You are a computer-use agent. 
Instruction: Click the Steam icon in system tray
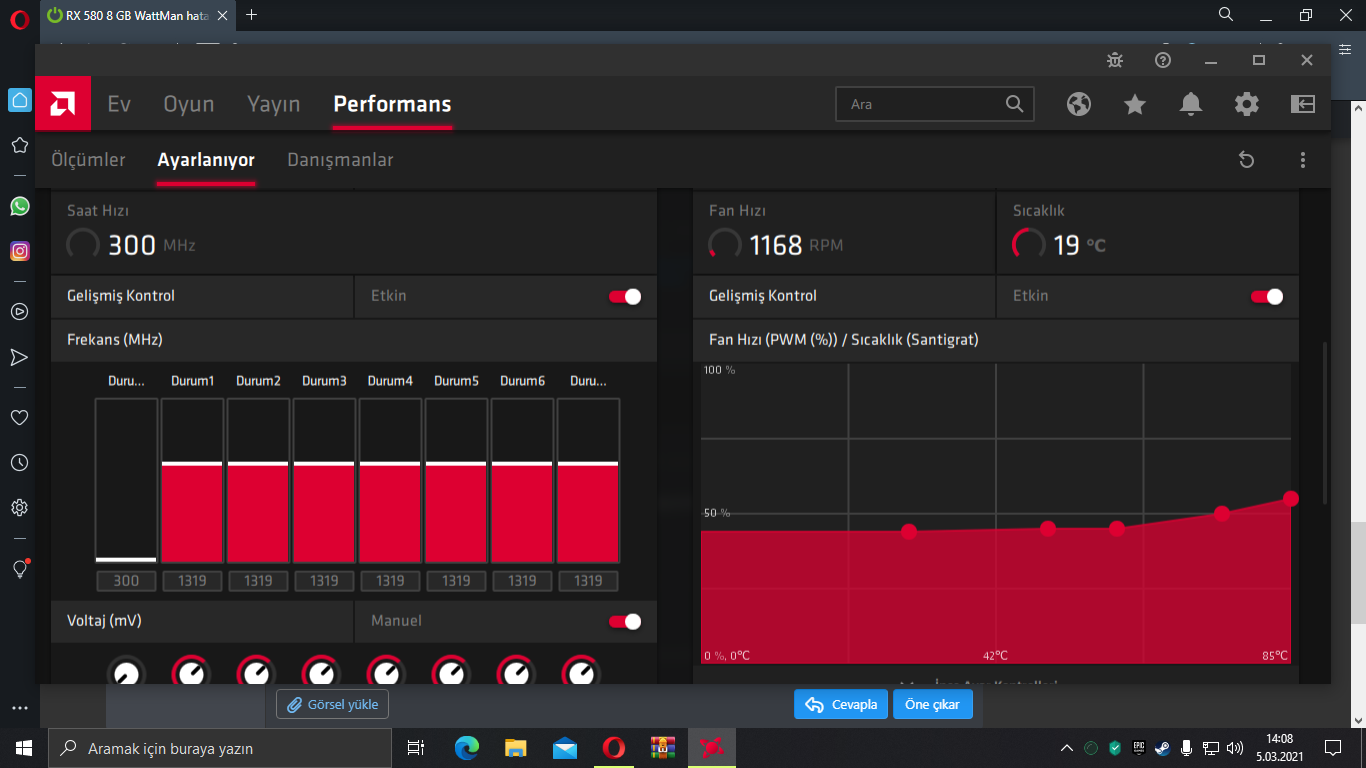(x=1162, y=748)
